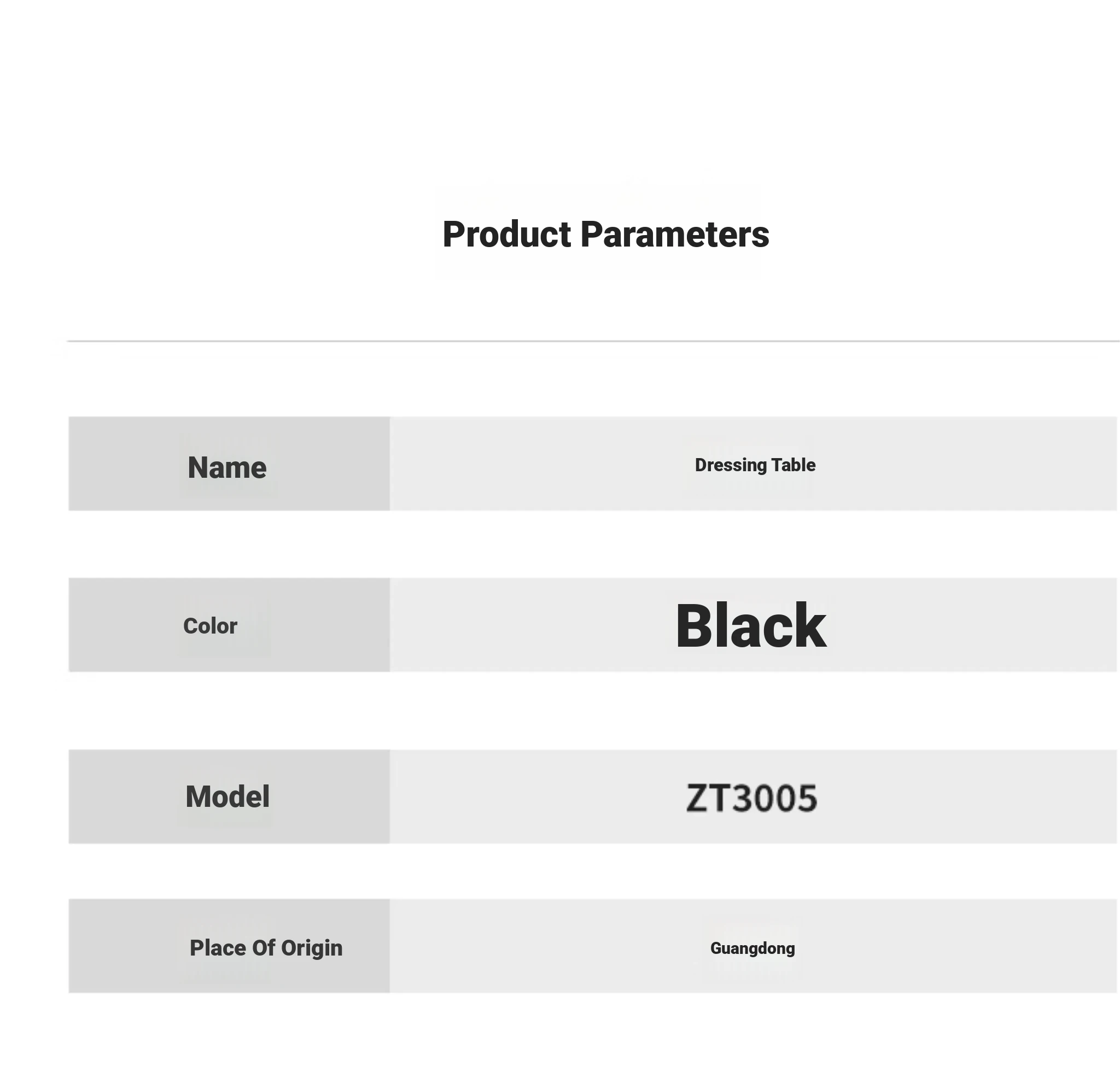Click the word Dressing in Name row

point(731,466)
